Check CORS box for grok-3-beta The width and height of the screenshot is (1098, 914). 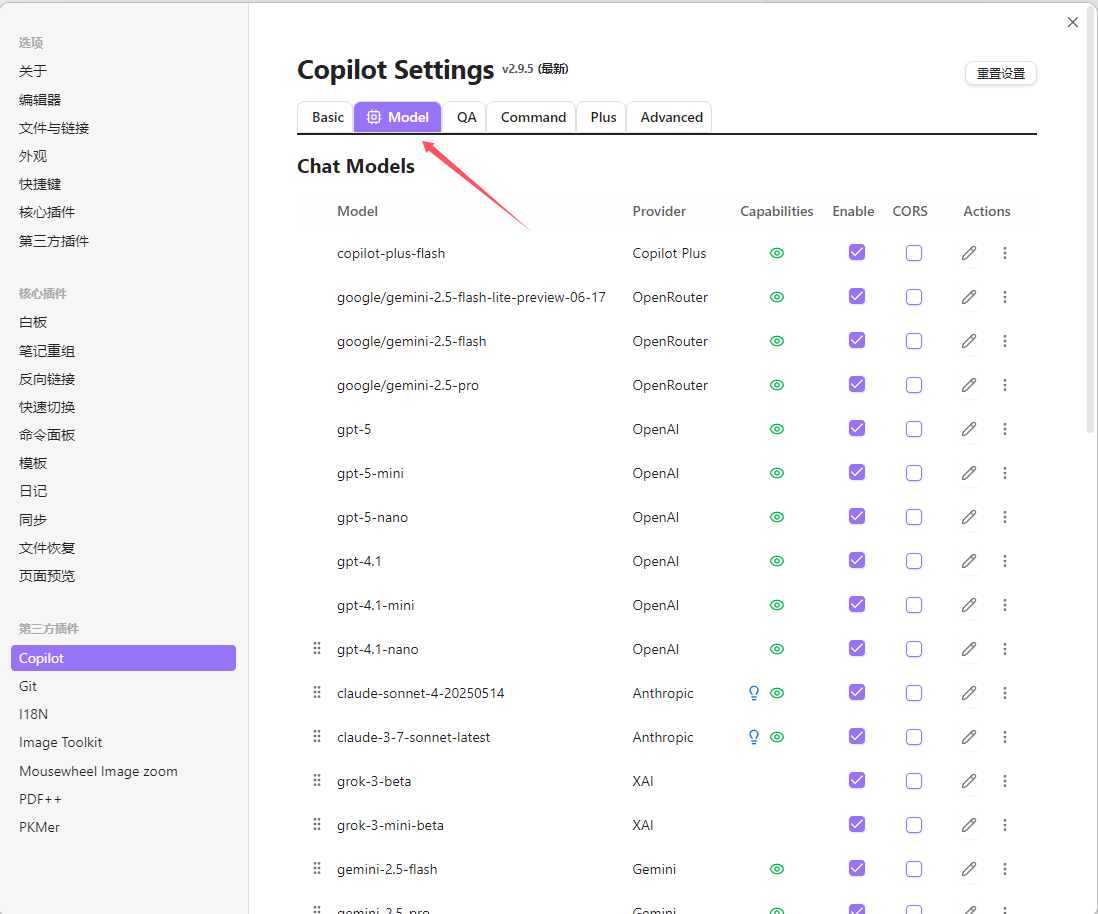[x=914, y=781]
